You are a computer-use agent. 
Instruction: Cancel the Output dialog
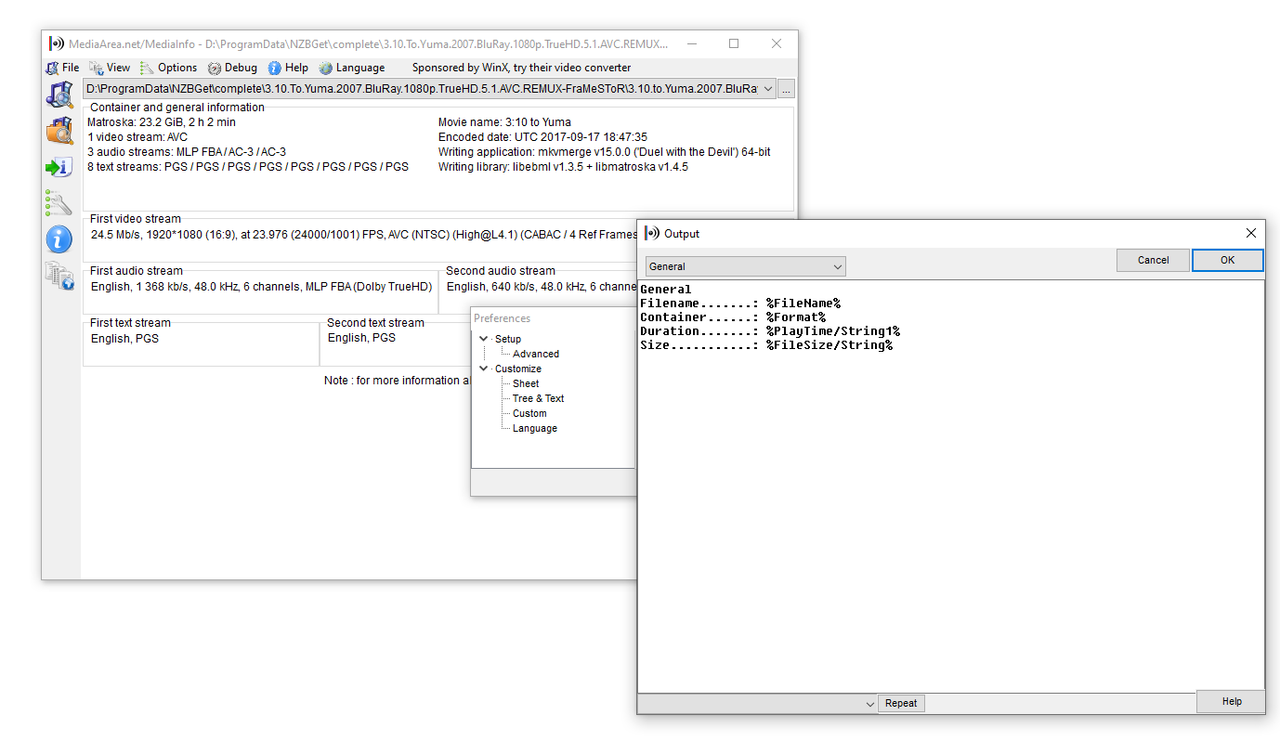(x=1153, y=259)
